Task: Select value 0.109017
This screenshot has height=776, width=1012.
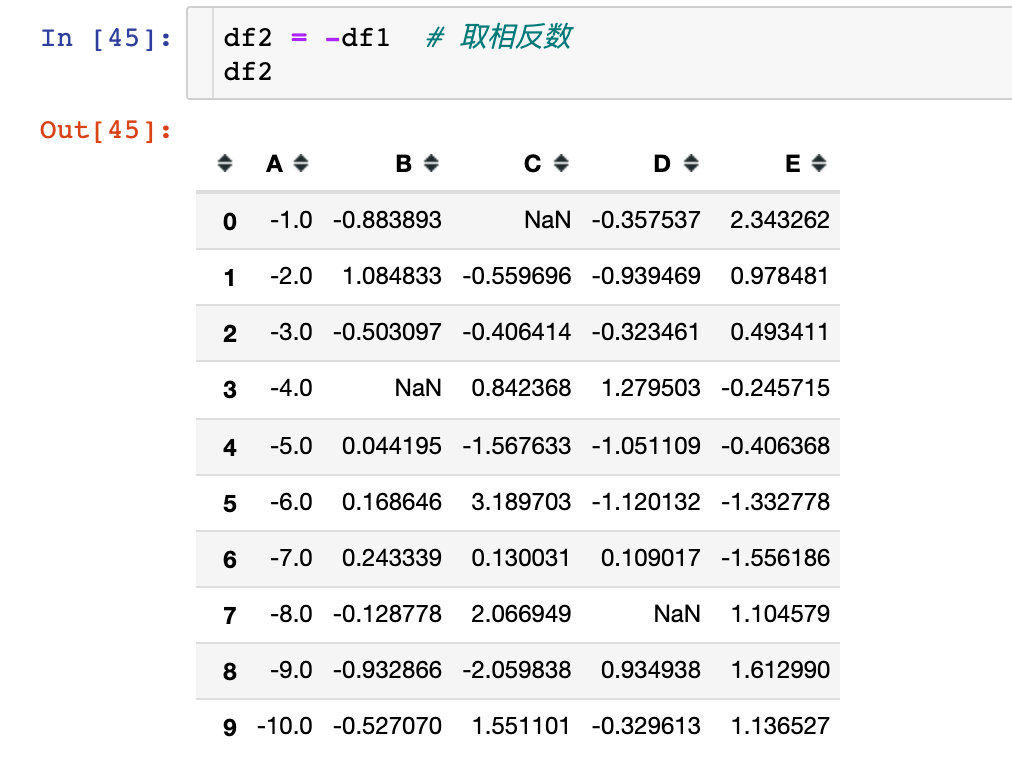Action: (x=651, y=558)
